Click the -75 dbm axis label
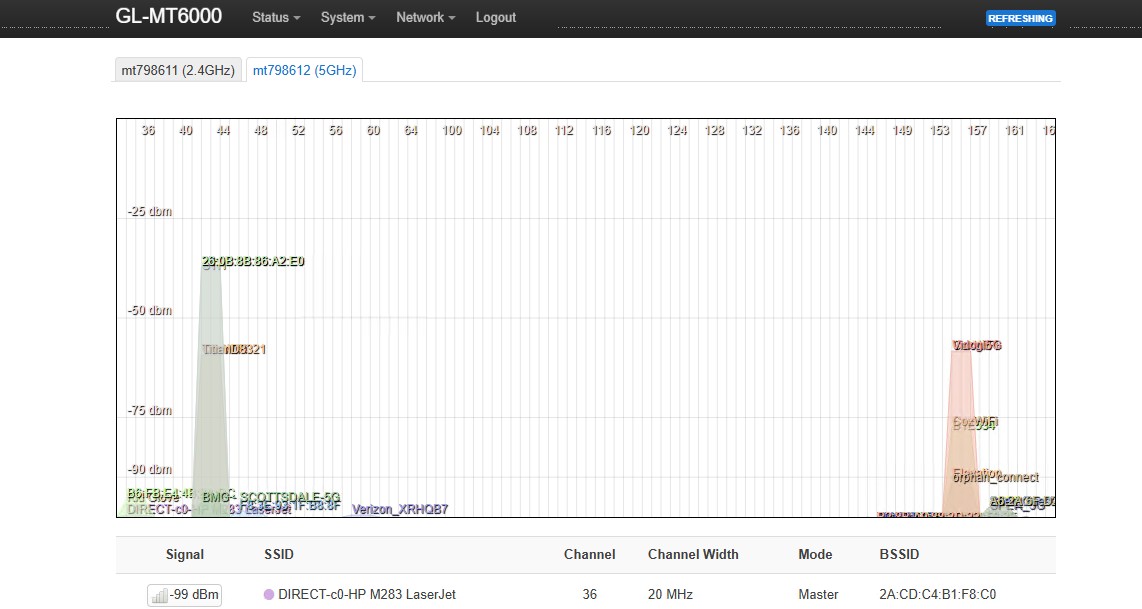Screen dimensions: 1142x609 click(149, 410)
